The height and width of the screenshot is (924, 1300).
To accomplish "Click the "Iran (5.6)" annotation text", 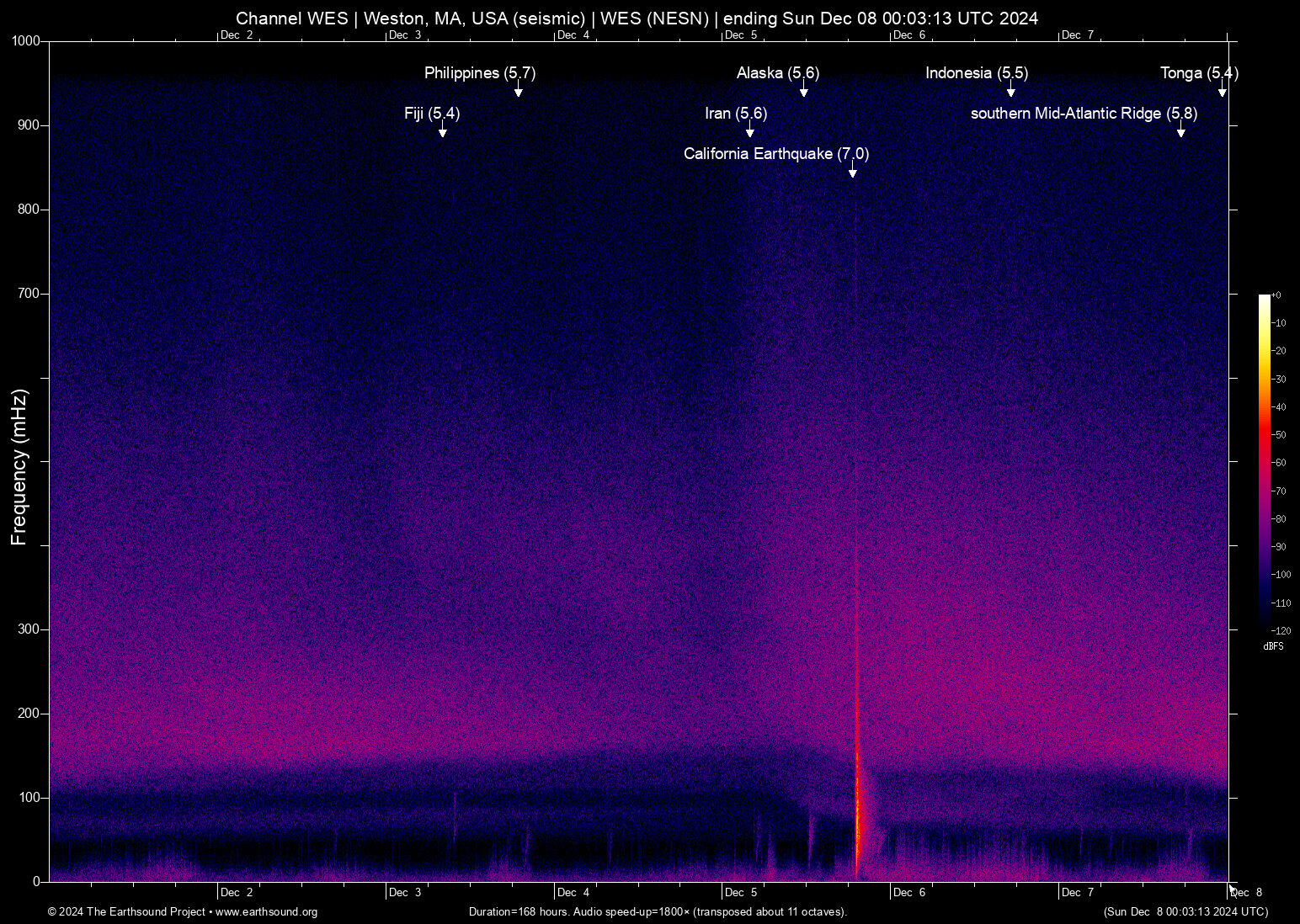I will pos(736,114).
